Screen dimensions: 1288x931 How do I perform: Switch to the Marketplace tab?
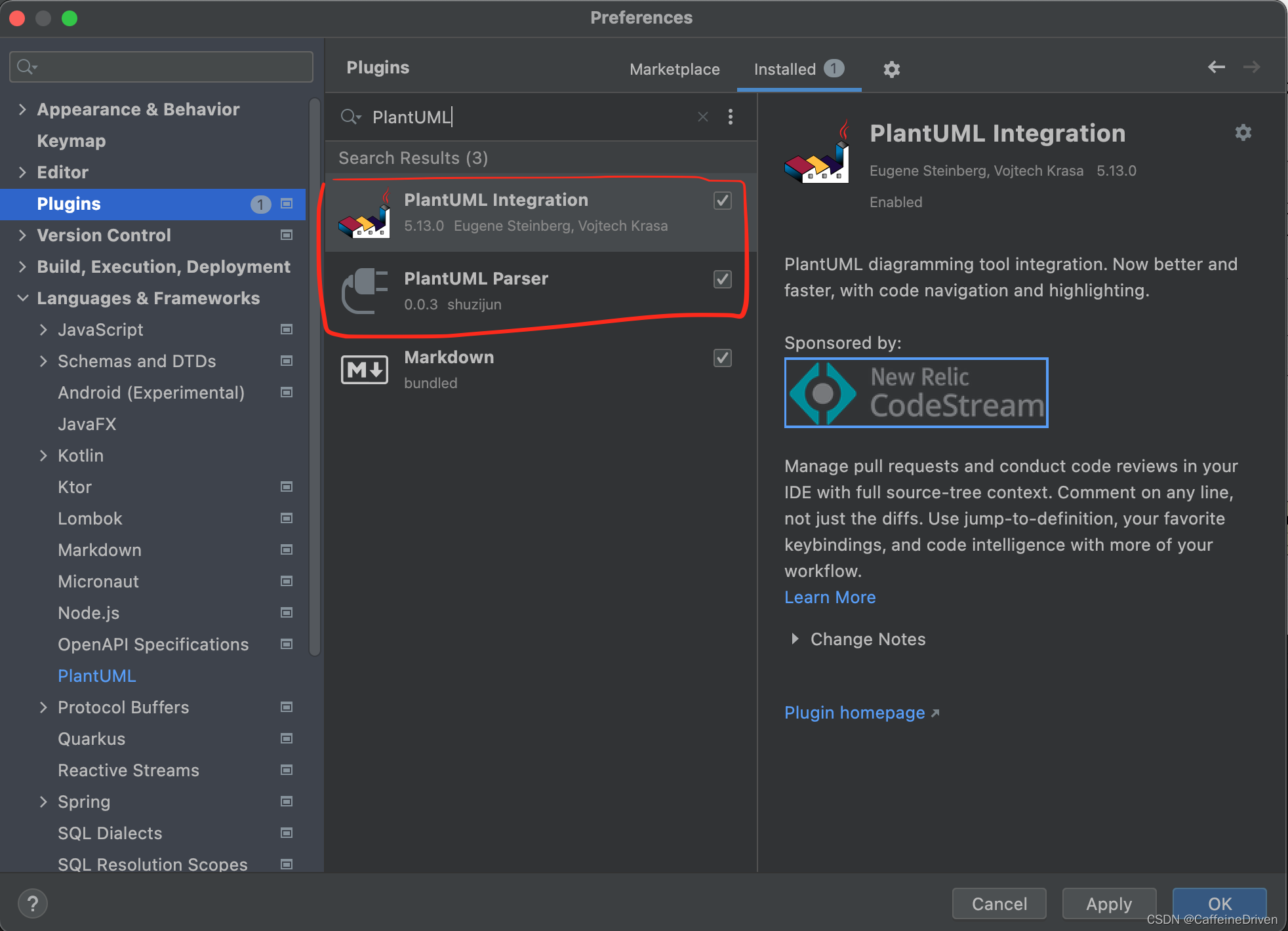click(x=675, y=69)
